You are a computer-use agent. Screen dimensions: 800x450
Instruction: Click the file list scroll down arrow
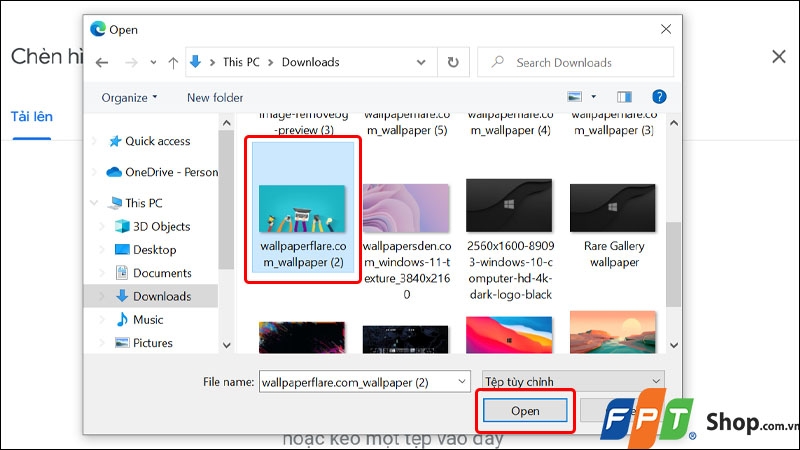(673, 345)
